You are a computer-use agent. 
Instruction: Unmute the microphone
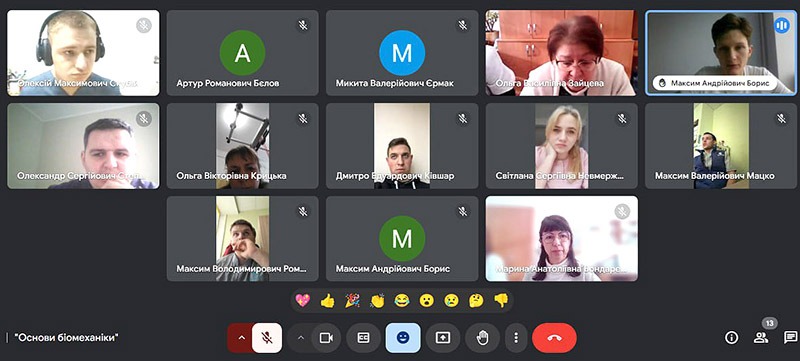pyautogui.click(x=266, y=338)
